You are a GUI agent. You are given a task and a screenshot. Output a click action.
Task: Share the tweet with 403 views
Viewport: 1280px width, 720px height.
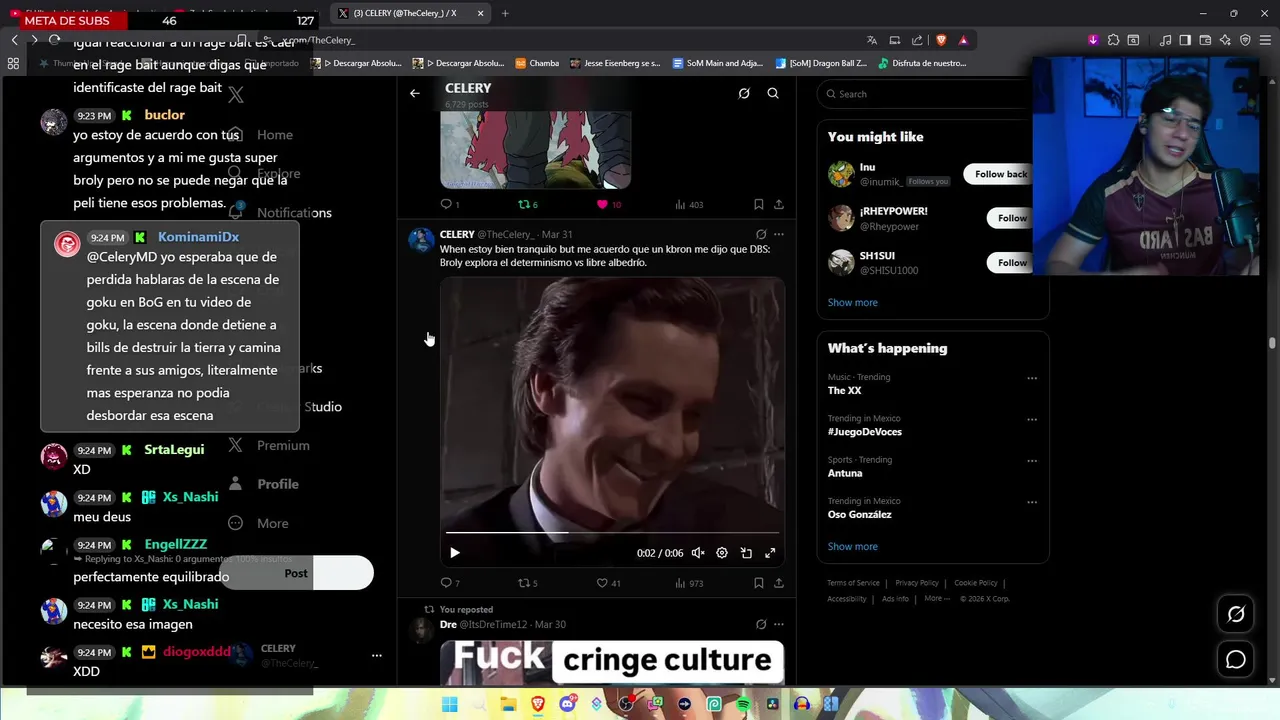point(779,204)
